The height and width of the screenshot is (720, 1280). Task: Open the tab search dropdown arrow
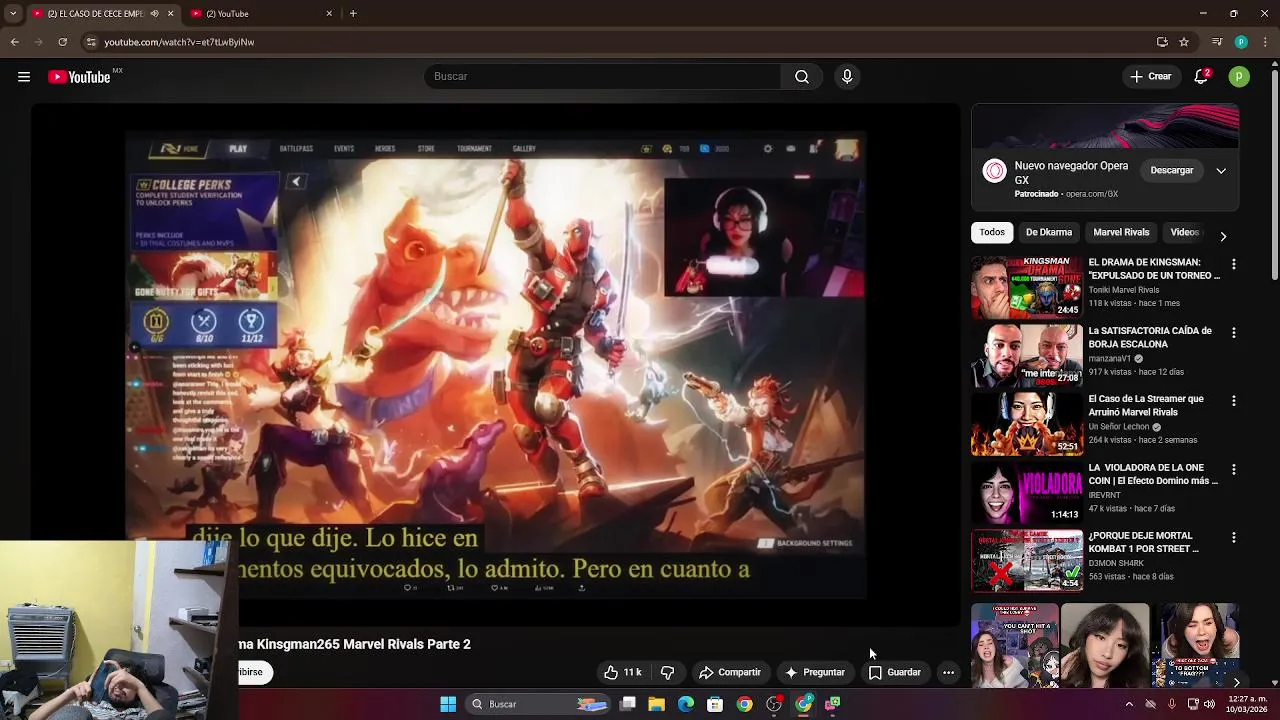coord(13,14)
